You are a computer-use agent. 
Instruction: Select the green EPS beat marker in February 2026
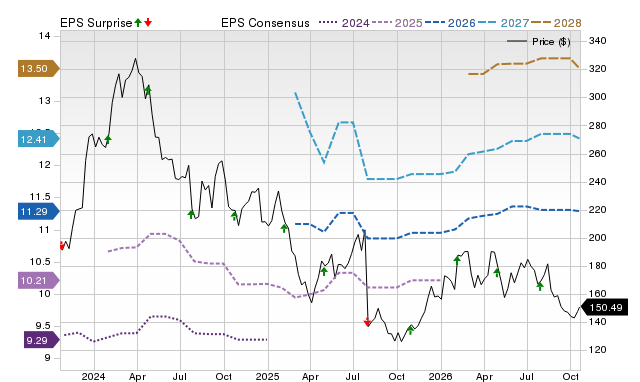pos(457,260)
